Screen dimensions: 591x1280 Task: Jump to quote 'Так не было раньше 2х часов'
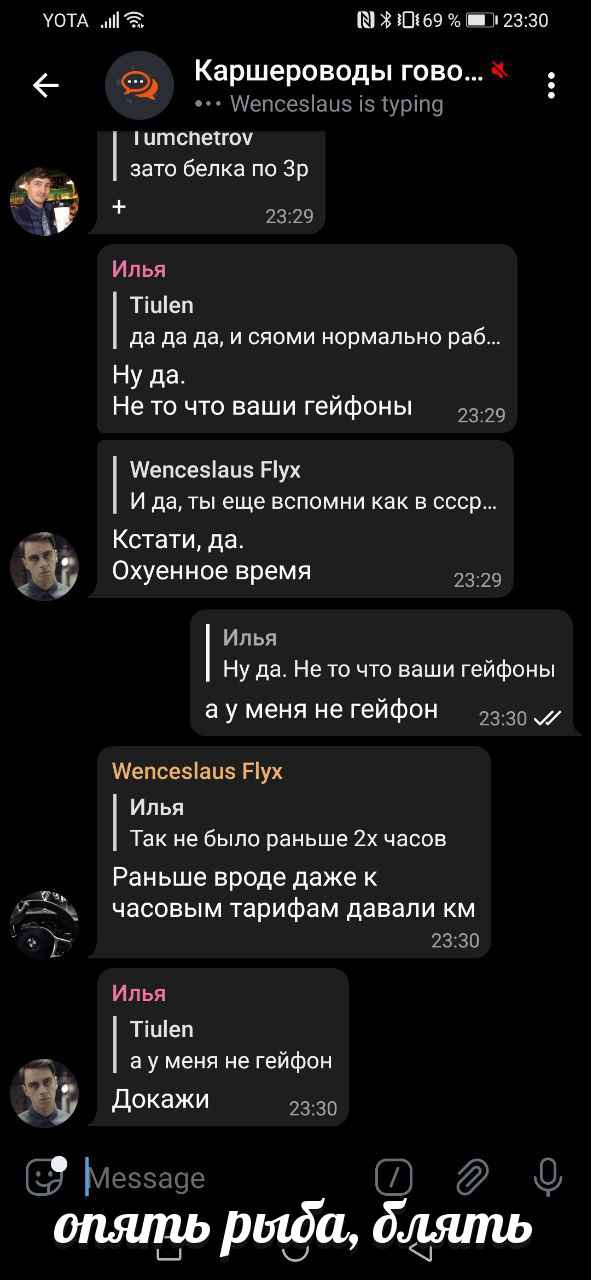pyautogui.click(x=290, y=822)
